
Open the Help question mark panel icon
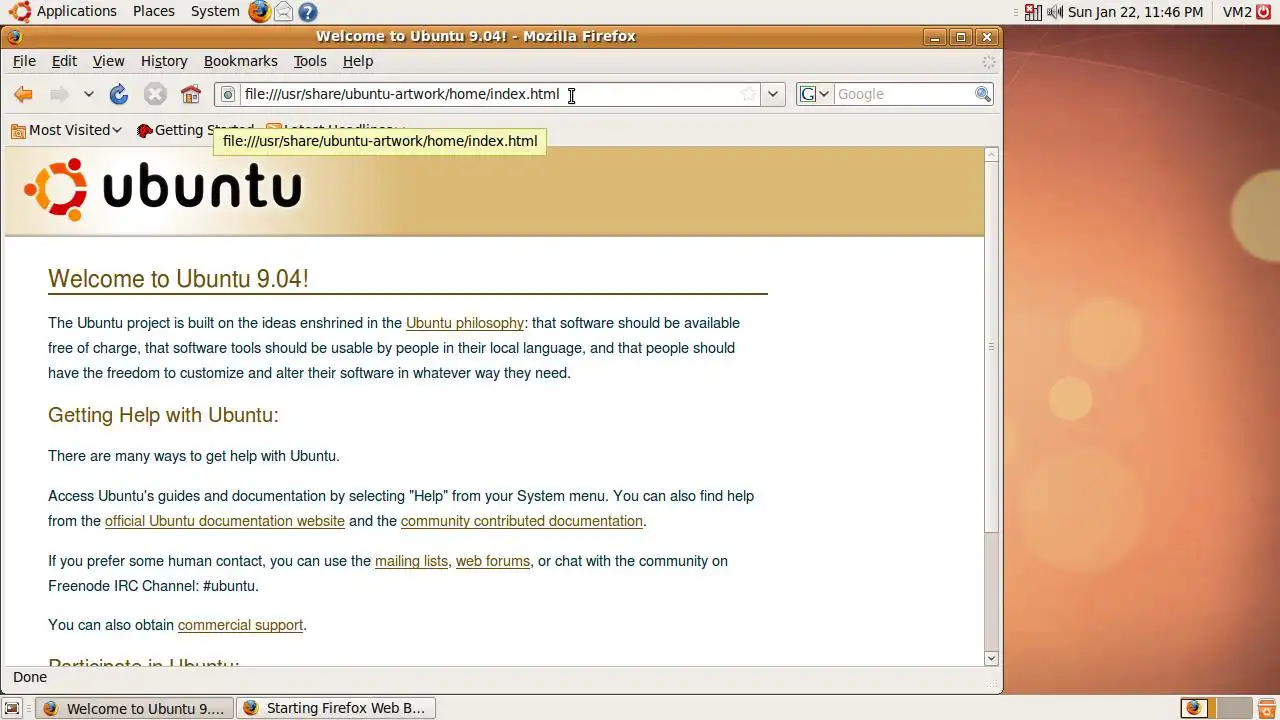pos(308,12)
